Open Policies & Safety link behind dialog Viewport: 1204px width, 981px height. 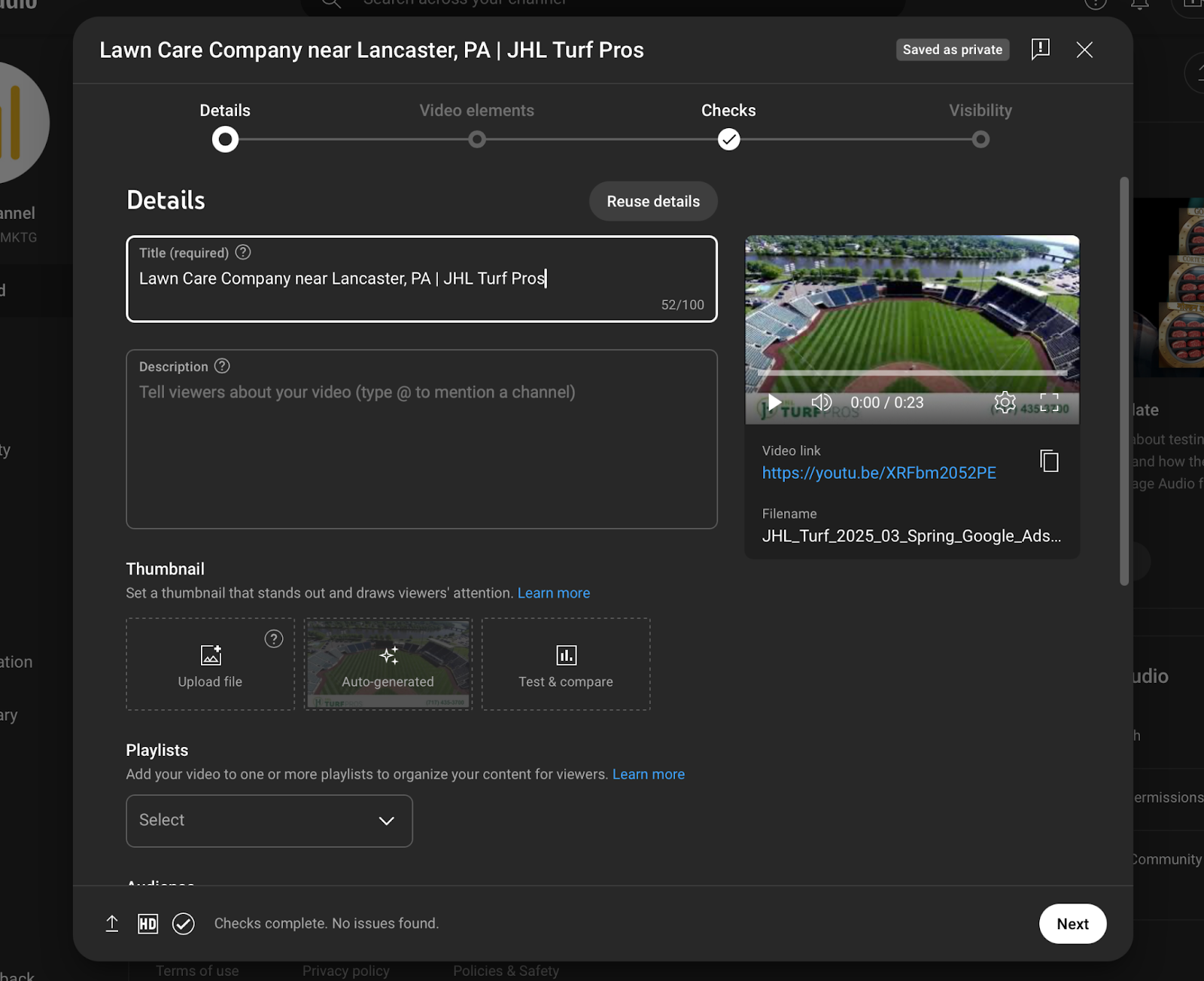pyautogui.click(x=506, y=971)
